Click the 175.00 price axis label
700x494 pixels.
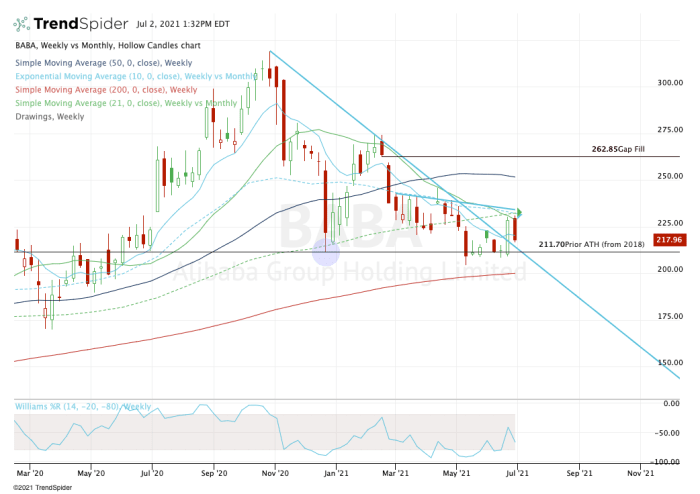[670, 316]
